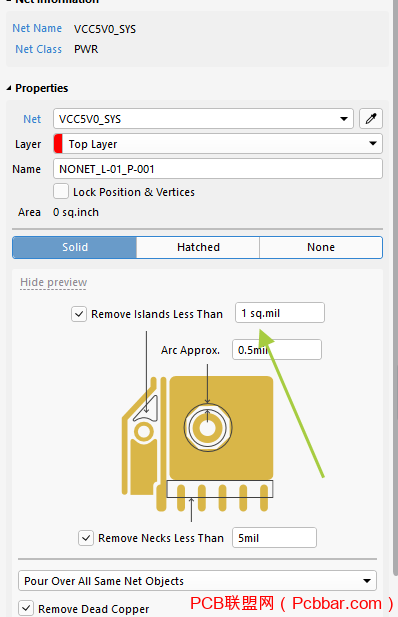Open the Net dropdown showing VCC5V0_SYS

coord(203,119)
